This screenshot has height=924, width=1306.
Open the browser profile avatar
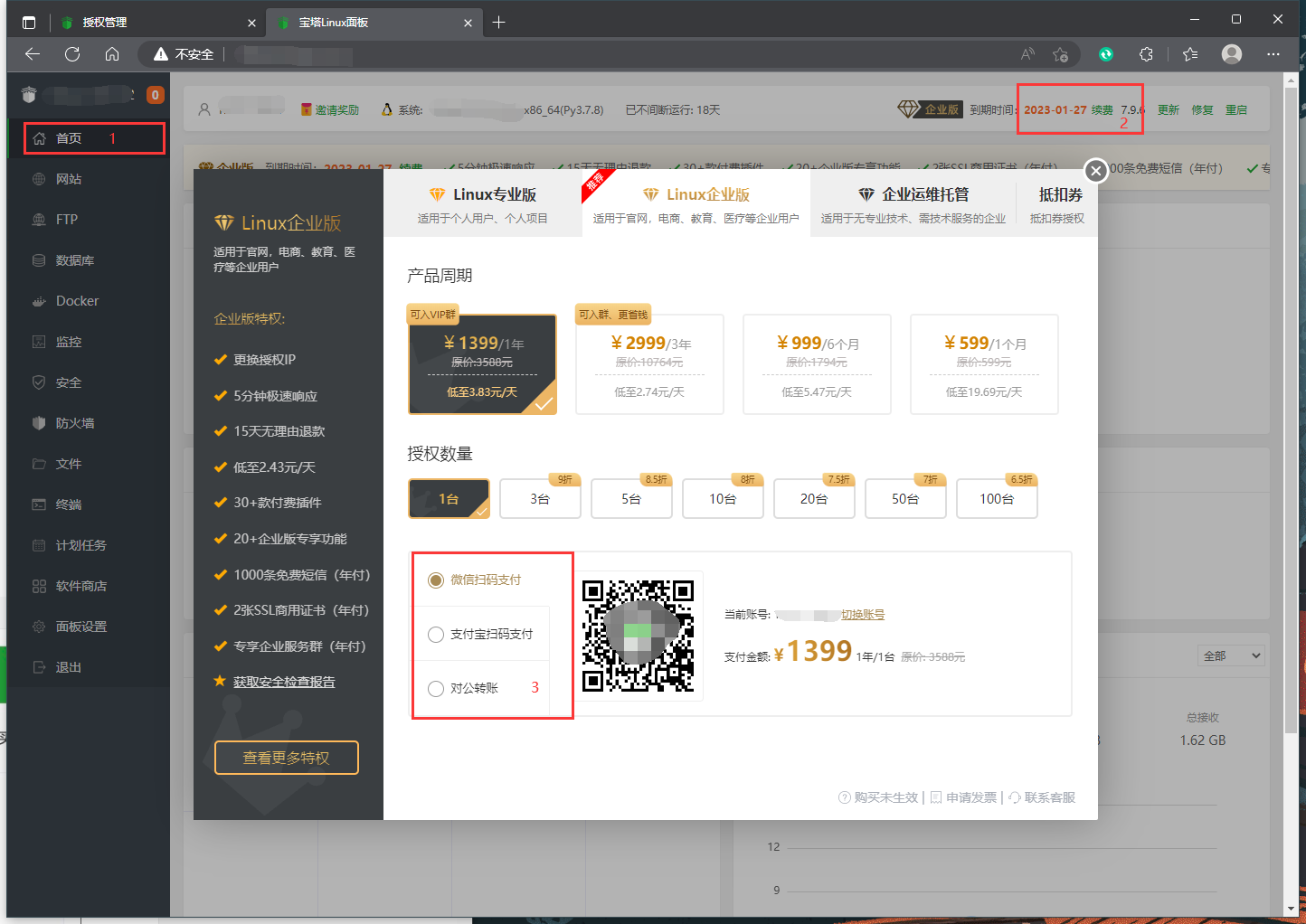pos(1232,54)
